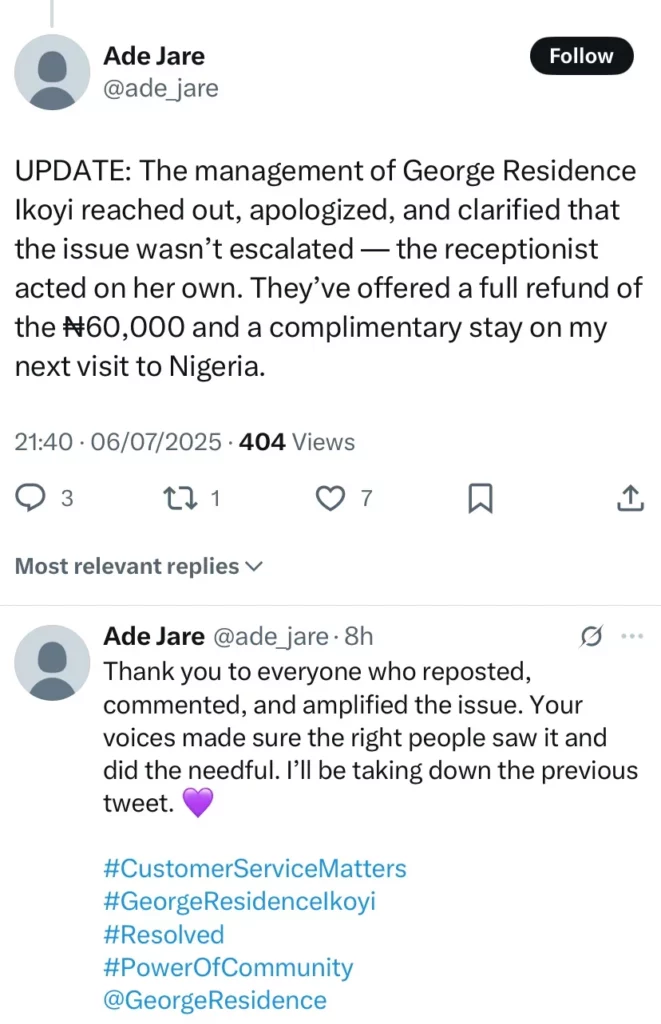Viewport: 661px width, 1024px height.
Task: Open the #GeorgeResidenceIkoyi hashtag
Action: pyautogui.click(x=240, y=902)
